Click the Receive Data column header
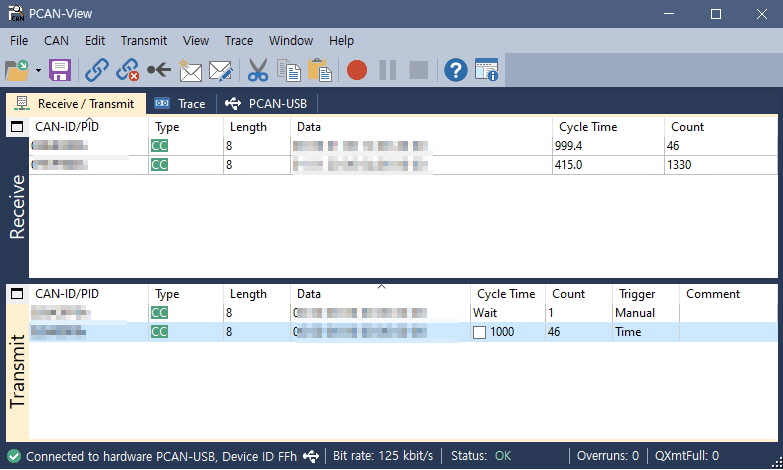This screenshot has width=783, height=470. (421, 127)
